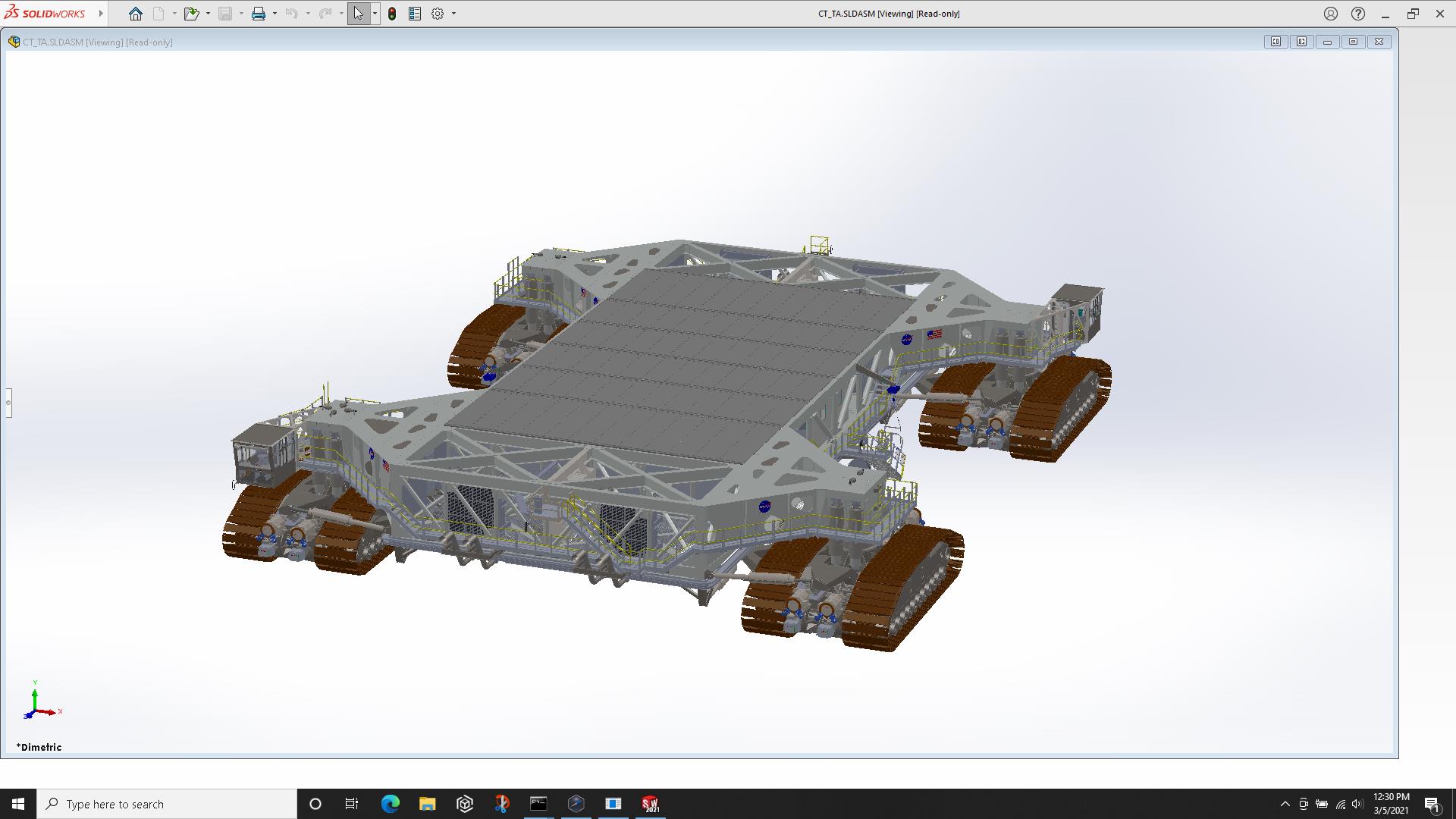
Task: Expand the collapsed left panel handle
Action: pyautogui.click(x=8, y=403)
